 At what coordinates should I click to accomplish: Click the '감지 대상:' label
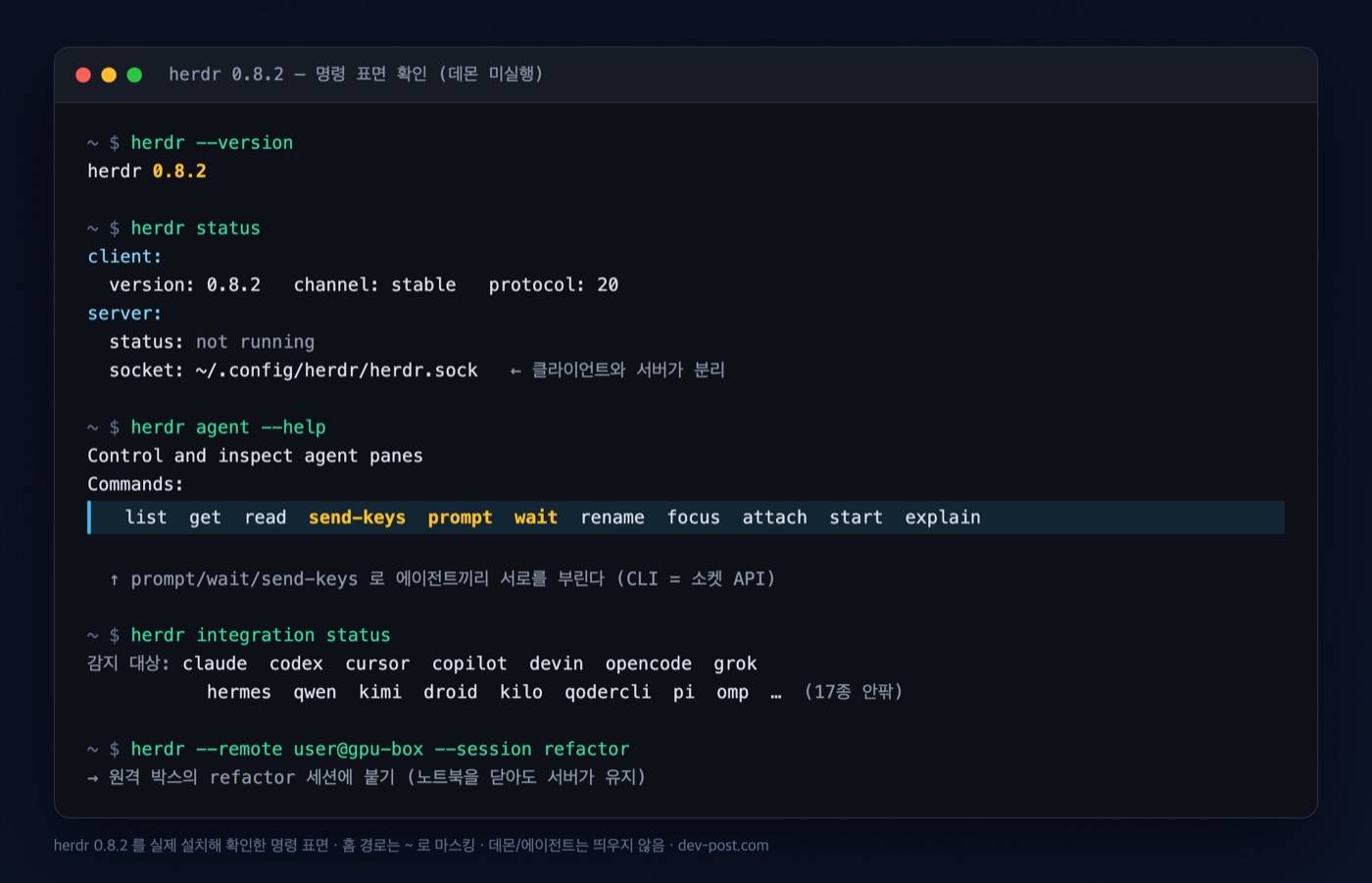pos(128,663)
